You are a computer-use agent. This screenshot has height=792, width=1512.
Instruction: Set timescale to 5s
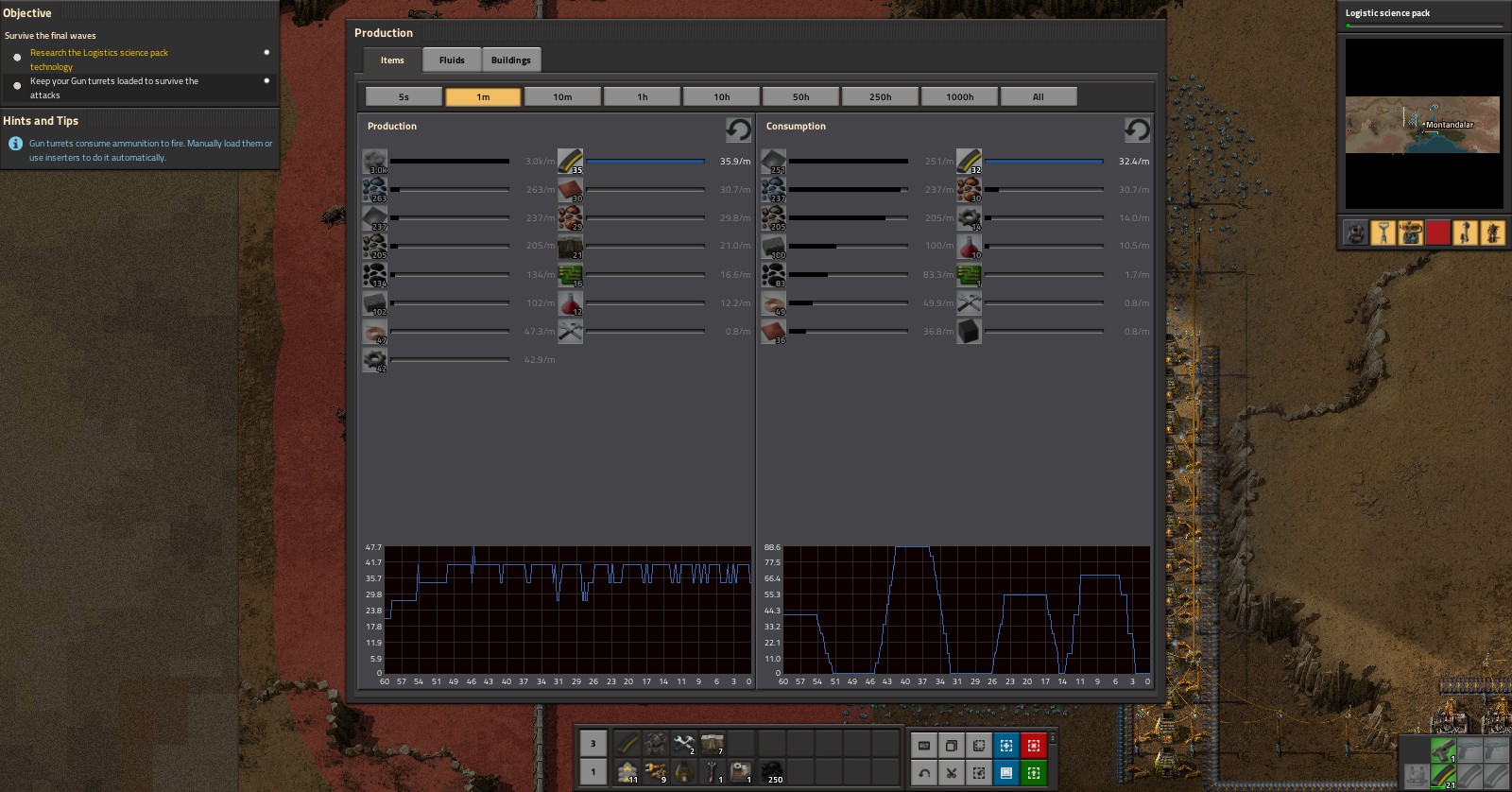coord(404,96)
